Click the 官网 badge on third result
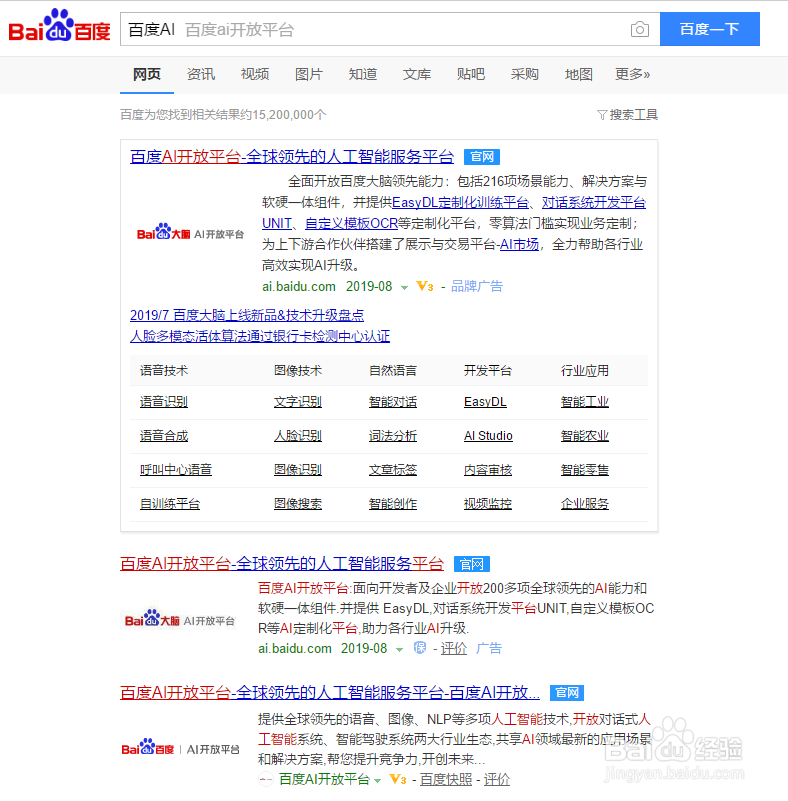 566,693
